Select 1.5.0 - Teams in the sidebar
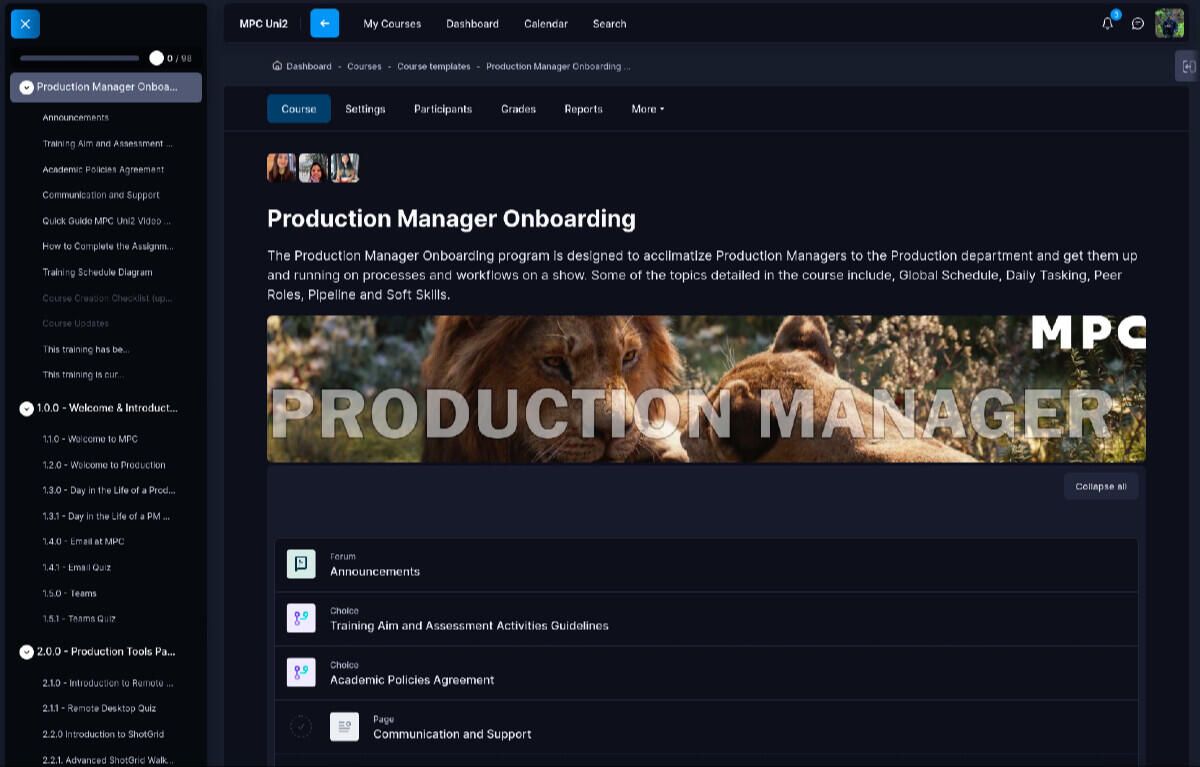This screenshot has height=767, width=1200. click(70, 594)
